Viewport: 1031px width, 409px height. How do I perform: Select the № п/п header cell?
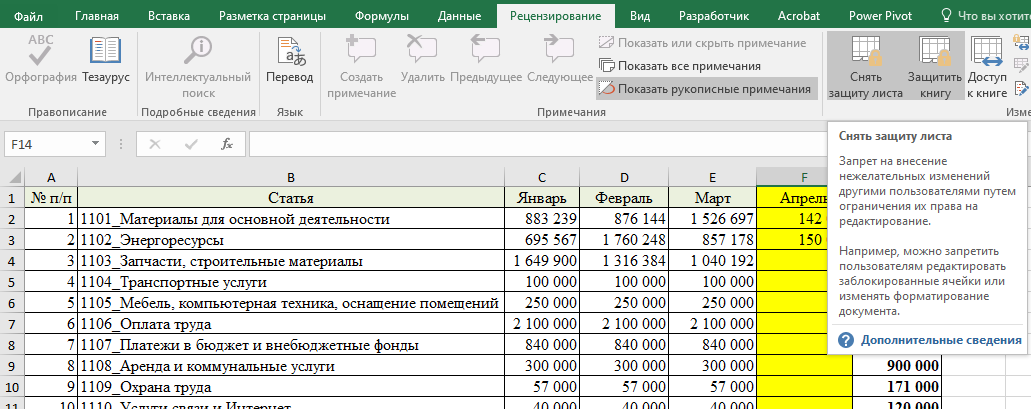[x=51, y=198]
